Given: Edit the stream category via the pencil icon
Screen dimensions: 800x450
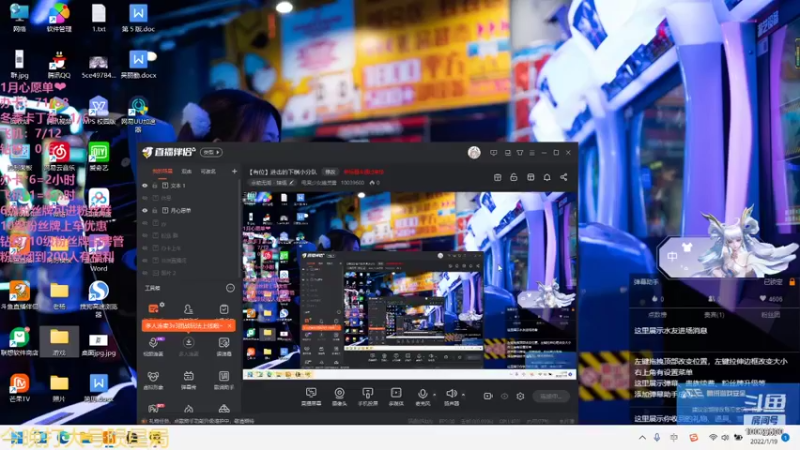Looking at the screenshot, I should coord(292,182).
